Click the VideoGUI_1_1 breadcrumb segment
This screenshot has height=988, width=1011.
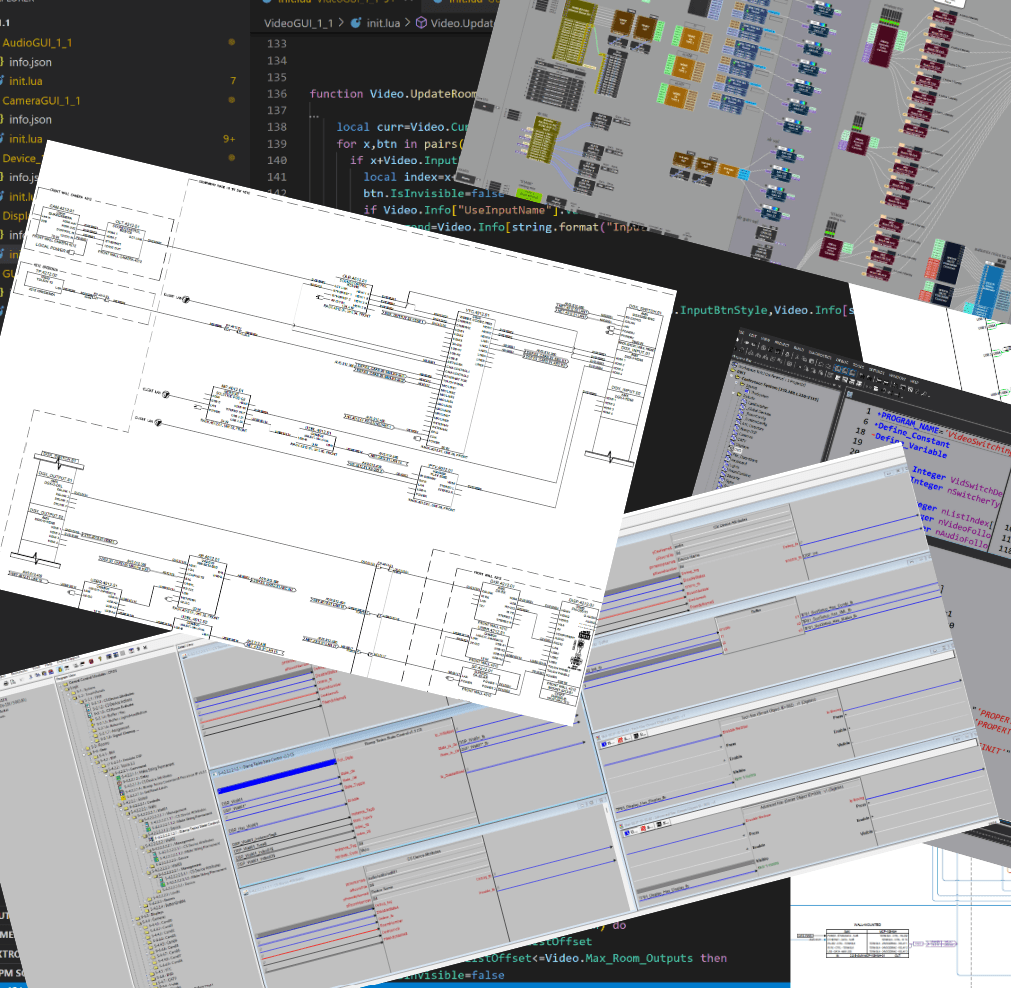click(x=299, y=23)
